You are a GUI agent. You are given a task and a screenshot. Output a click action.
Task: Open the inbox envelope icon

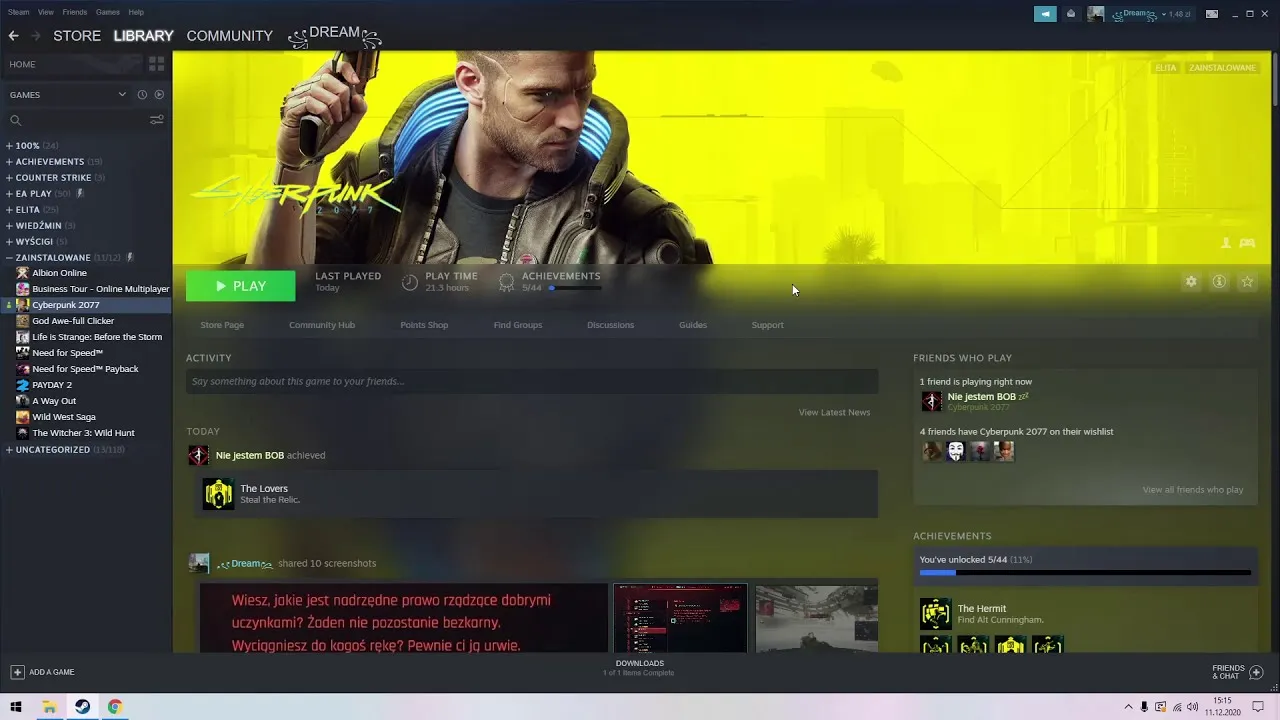click(x=1071, y=14)
